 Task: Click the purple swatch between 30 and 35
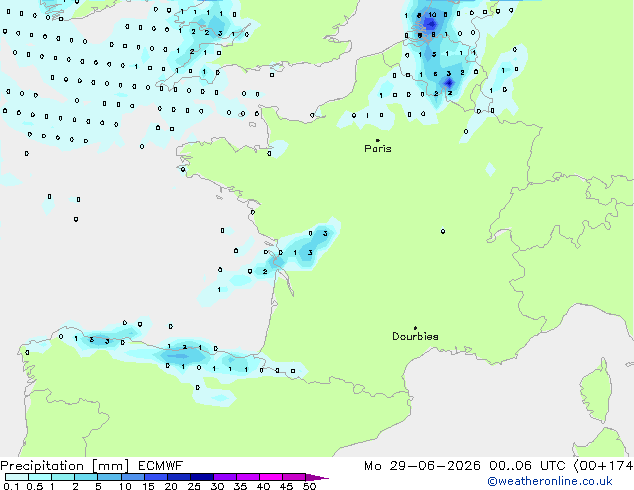coord(225,477)
